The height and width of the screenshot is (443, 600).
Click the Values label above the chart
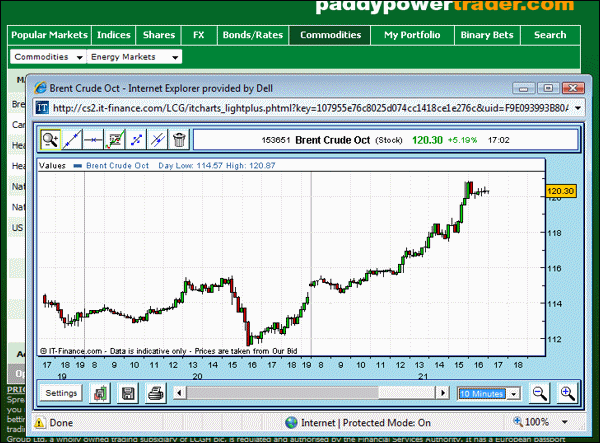(x=52, y=166)
